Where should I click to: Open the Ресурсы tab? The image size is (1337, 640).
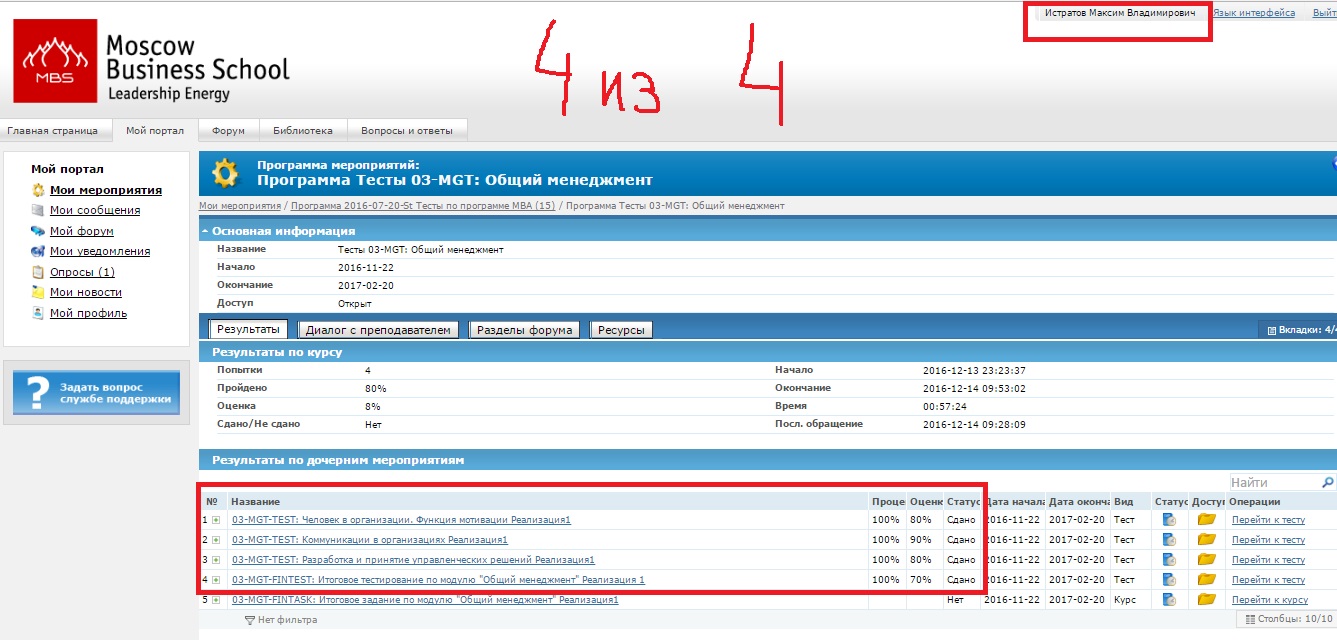tap(621, 330)
